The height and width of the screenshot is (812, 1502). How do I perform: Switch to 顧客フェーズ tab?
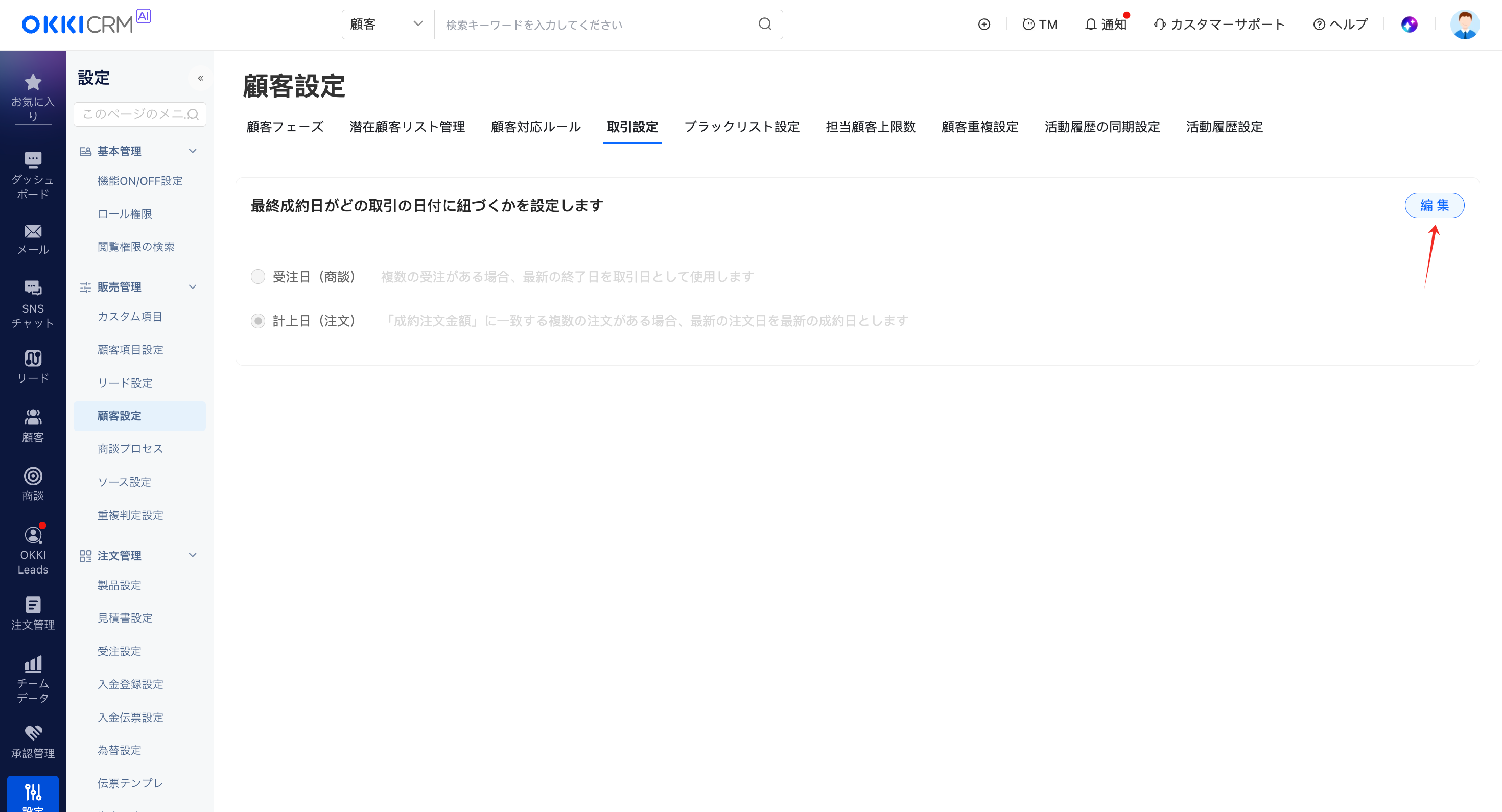point(285,127)
